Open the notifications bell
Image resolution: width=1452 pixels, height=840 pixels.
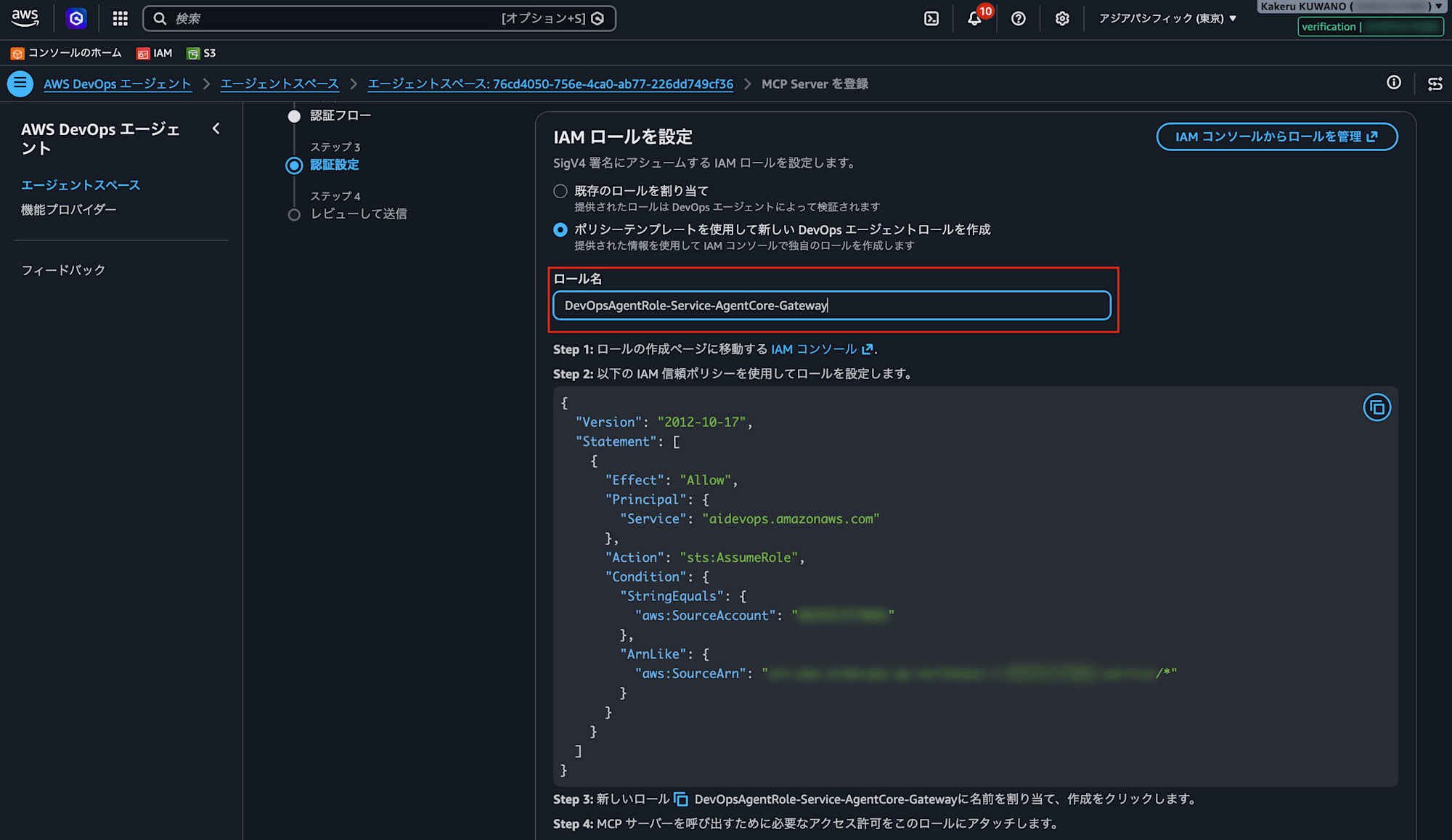(x=974, y=18)
